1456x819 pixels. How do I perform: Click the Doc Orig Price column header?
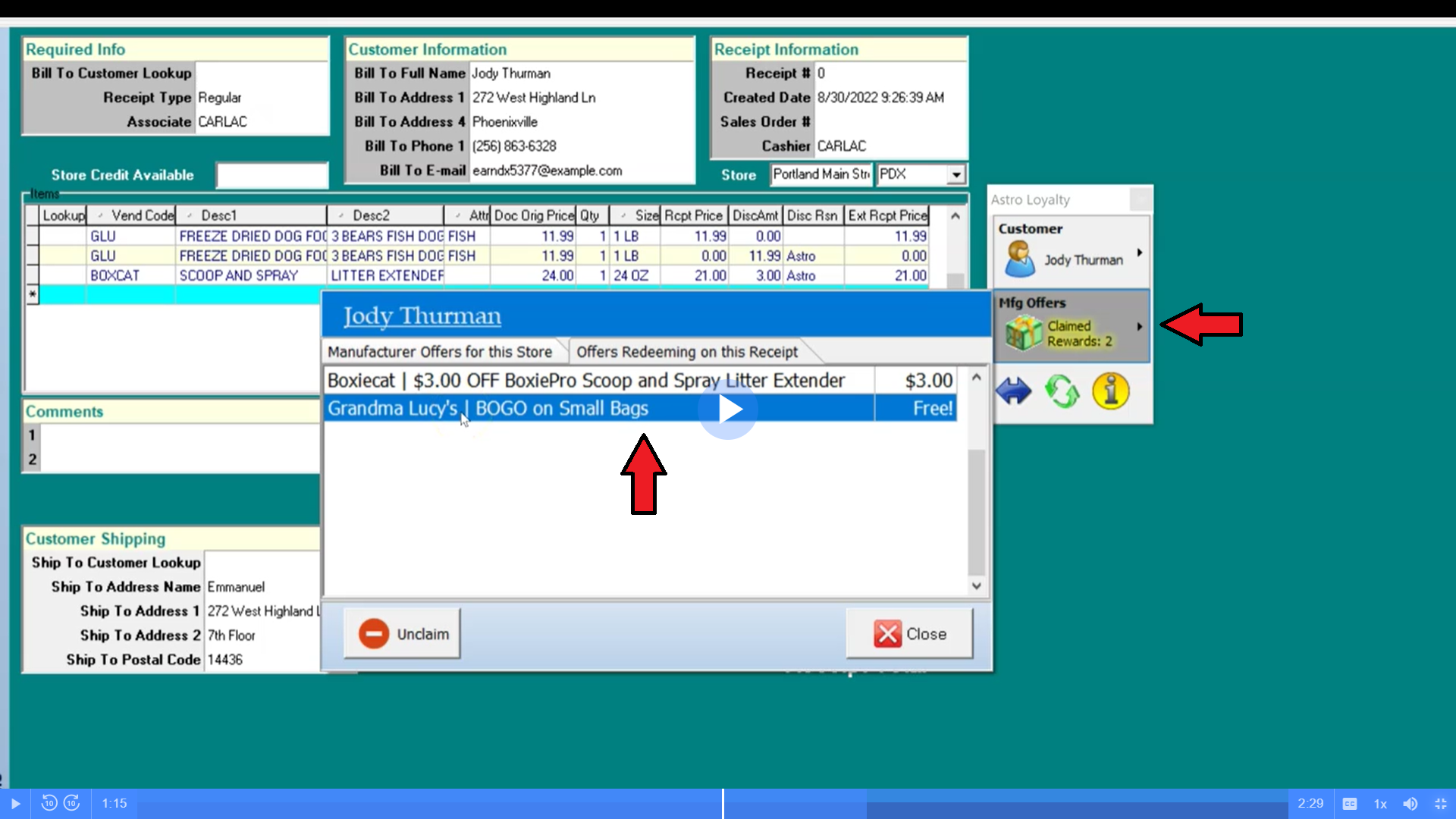point(534,215)
